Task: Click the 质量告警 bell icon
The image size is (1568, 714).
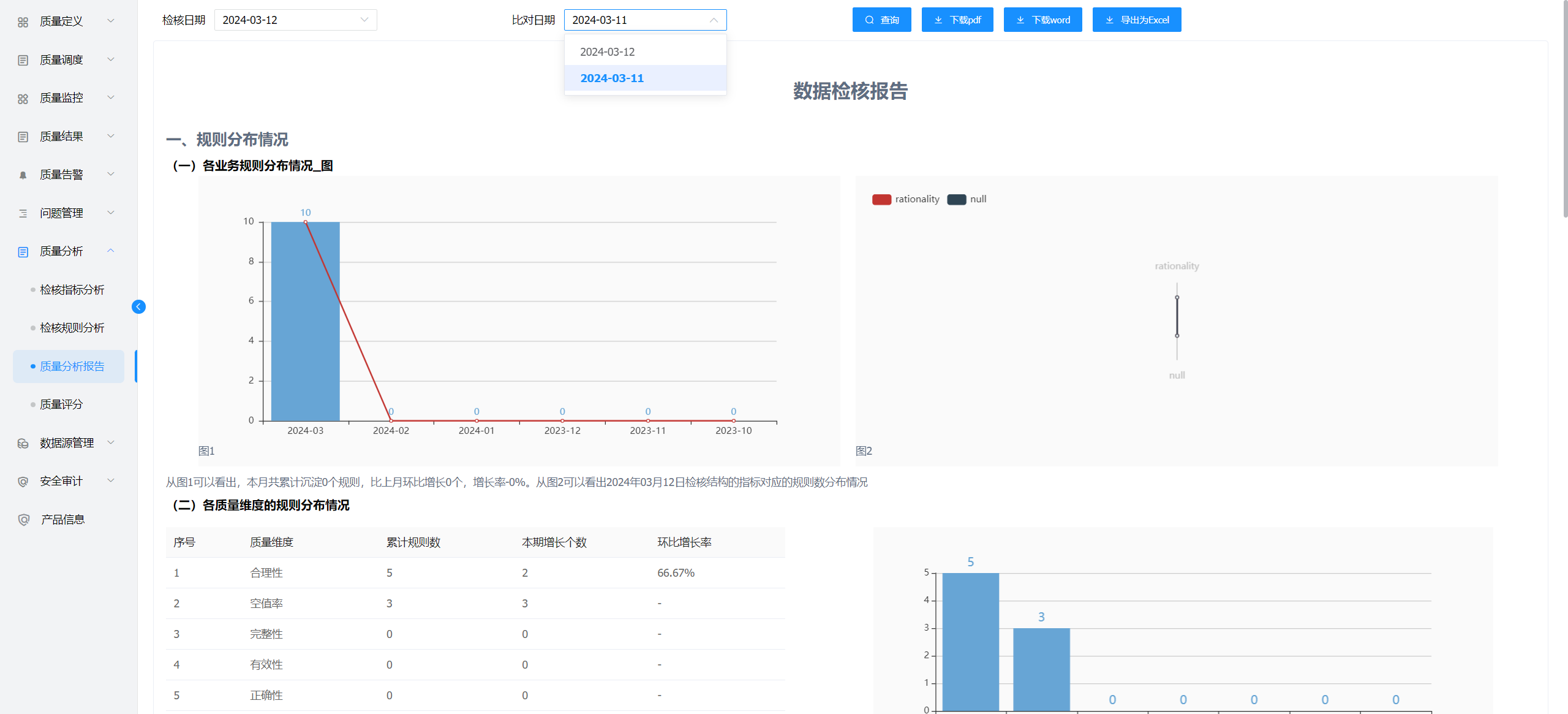Action: click(x=23, y=175)
